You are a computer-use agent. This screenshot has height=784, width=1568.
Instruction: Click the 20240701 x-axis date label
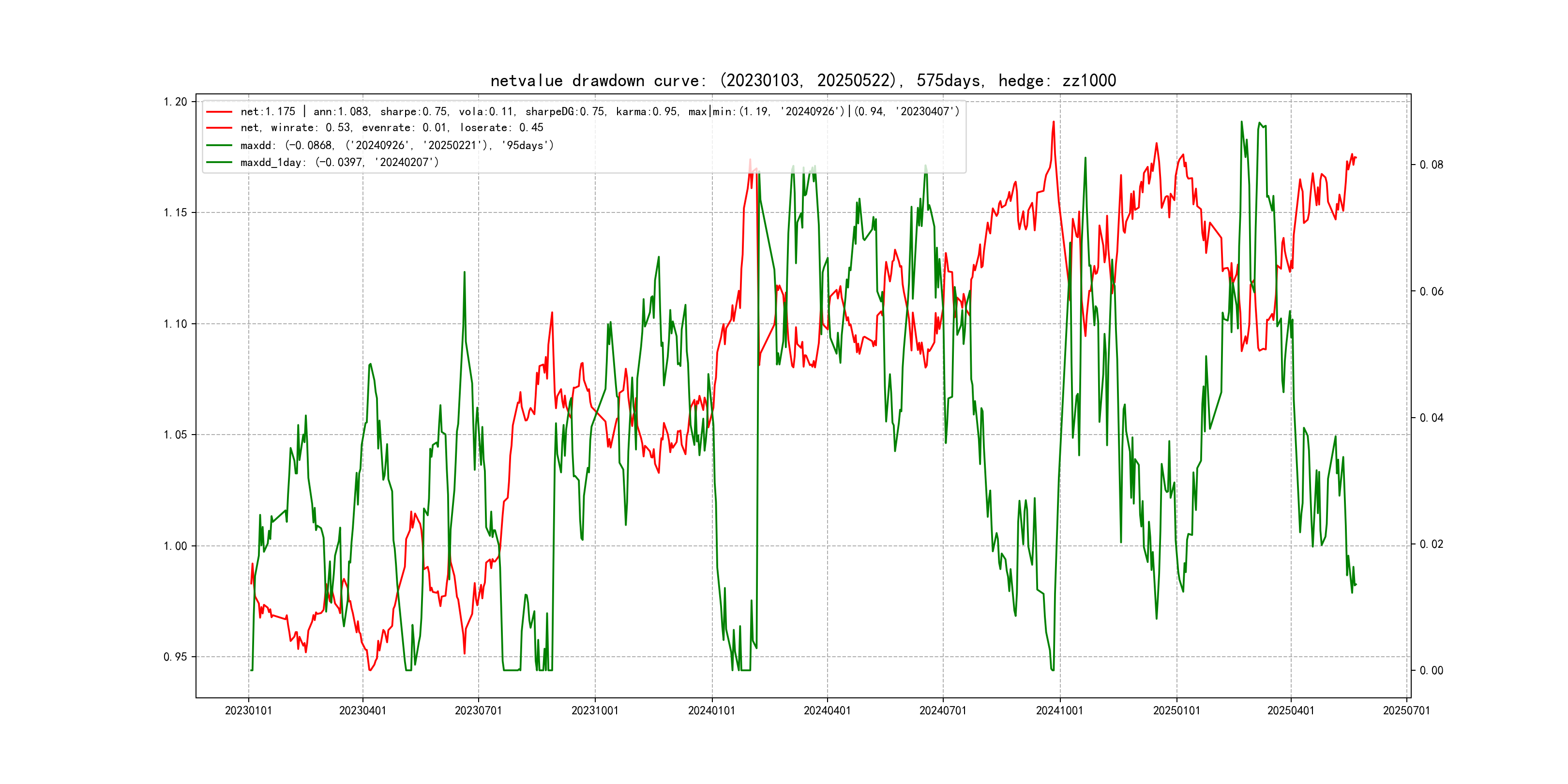(943, 710)
